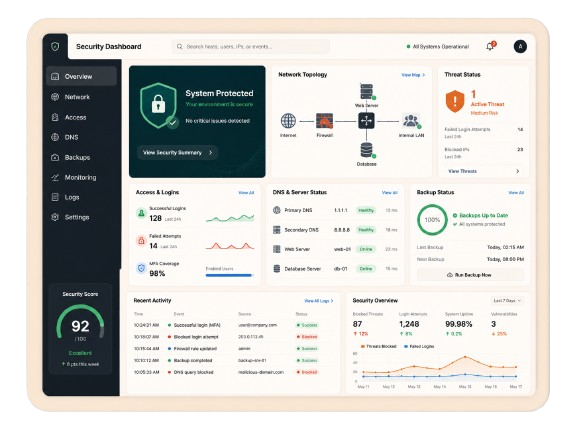Open the View Map link
The width and height of the screenshot is (577, 433).
pos(413,75)
